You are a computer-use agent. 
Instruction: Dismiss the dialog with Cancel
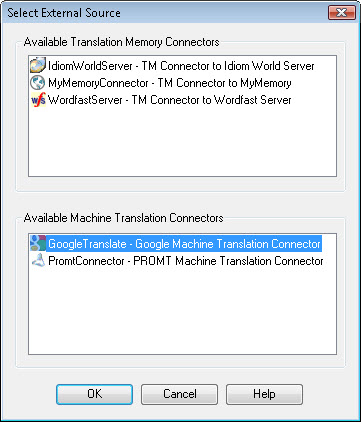179,394
